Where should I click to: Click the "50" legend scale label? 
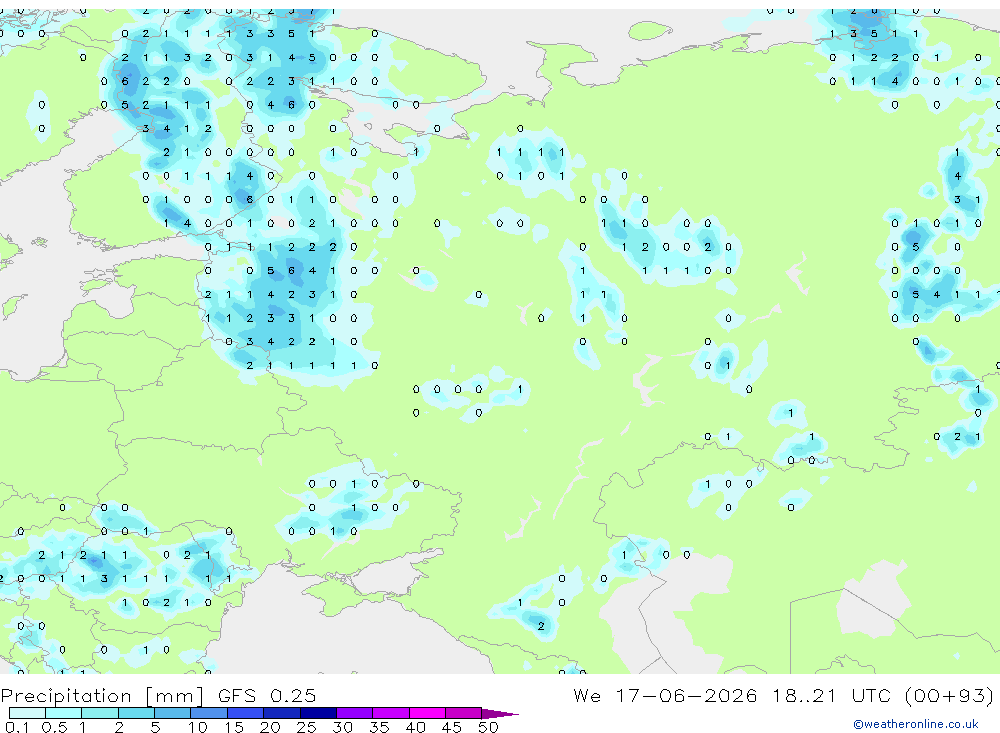[x=488, y=727]
